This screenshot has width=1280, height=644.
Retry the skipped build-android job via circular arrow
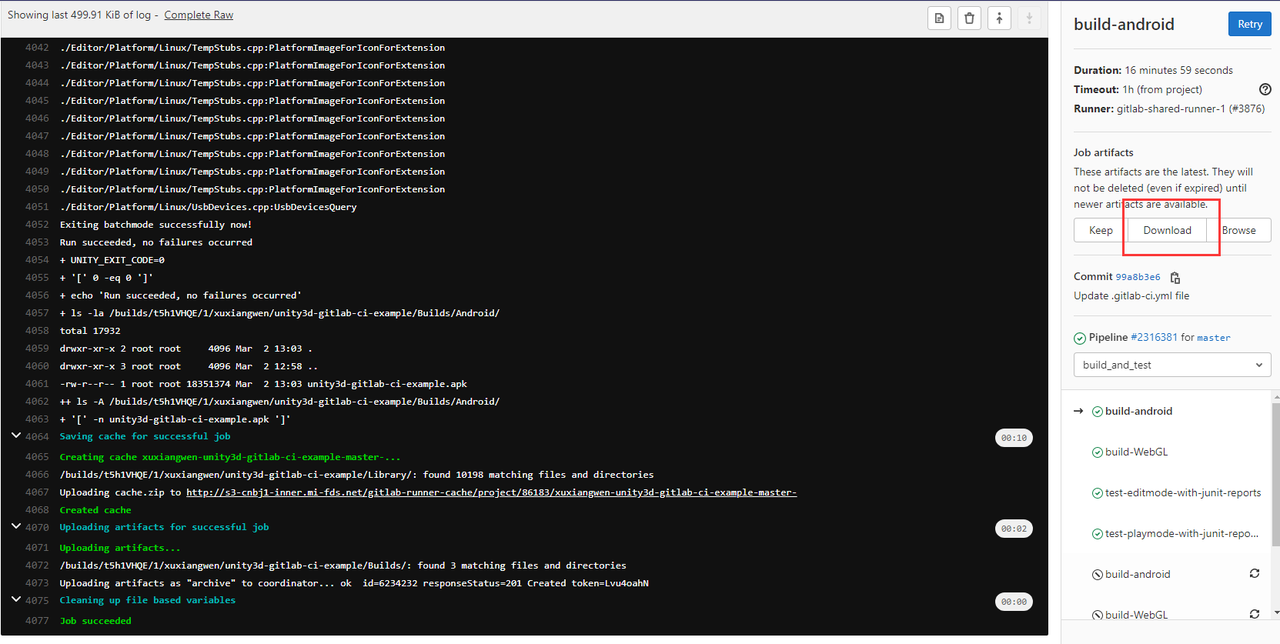(1255, 573)
